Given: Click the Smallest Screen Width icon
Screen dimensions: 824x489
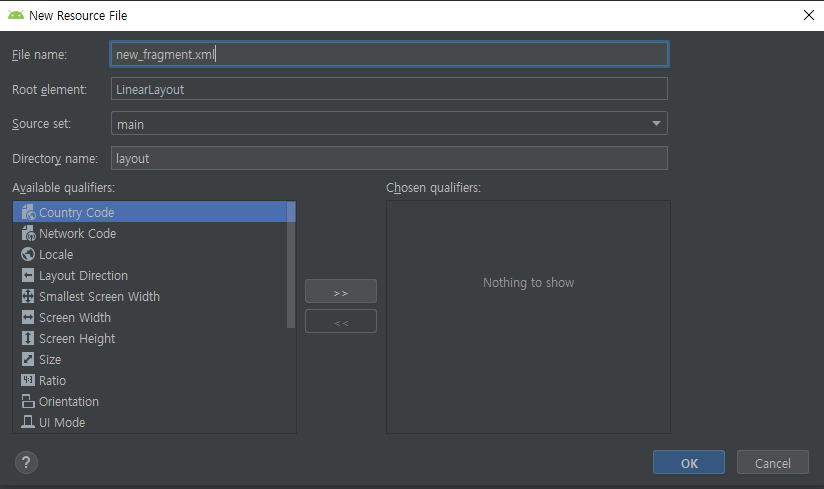Looking at the screenshot, I should click(x=28, y=296).
